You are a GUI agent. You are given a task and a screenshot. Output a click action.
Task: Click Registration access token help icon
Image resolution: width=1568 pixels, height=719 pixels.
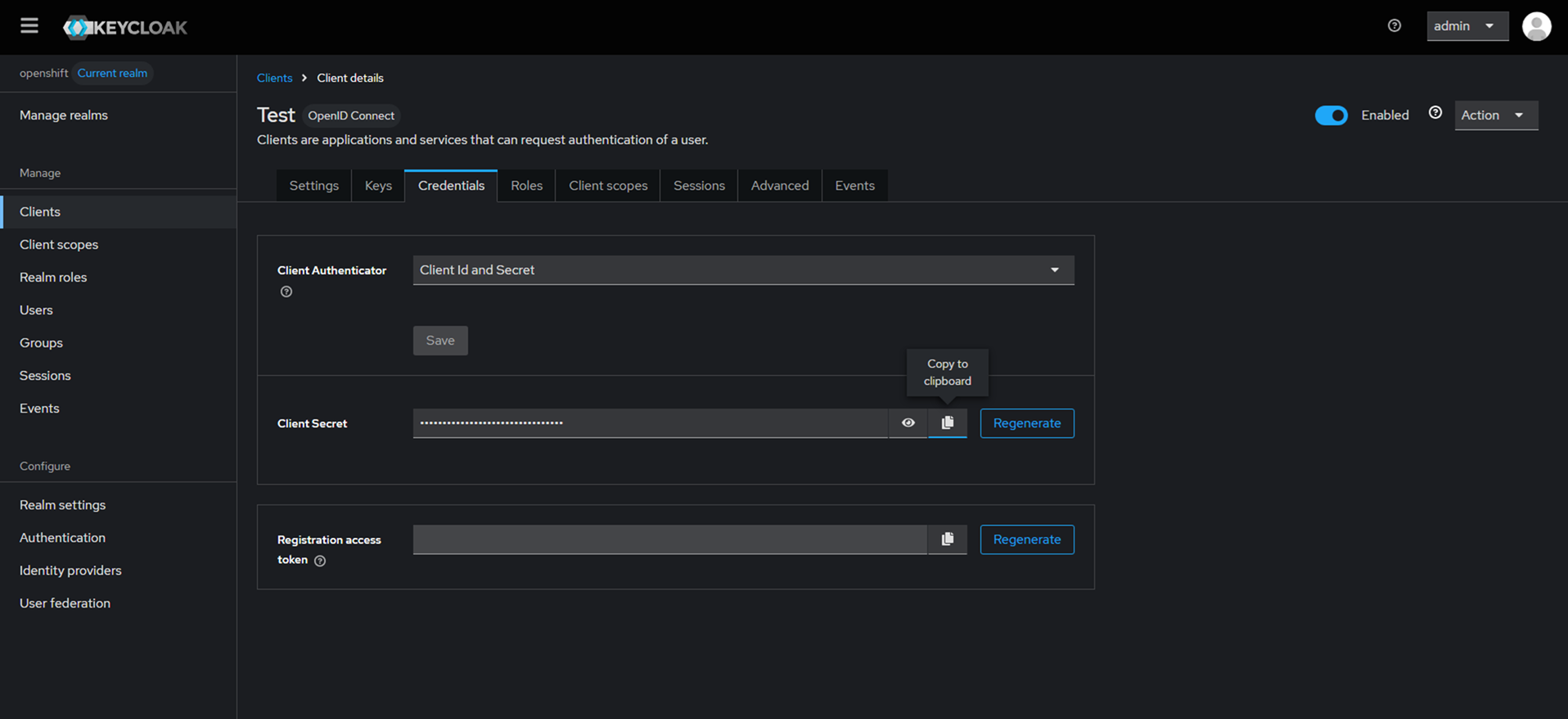click(320, 561)
